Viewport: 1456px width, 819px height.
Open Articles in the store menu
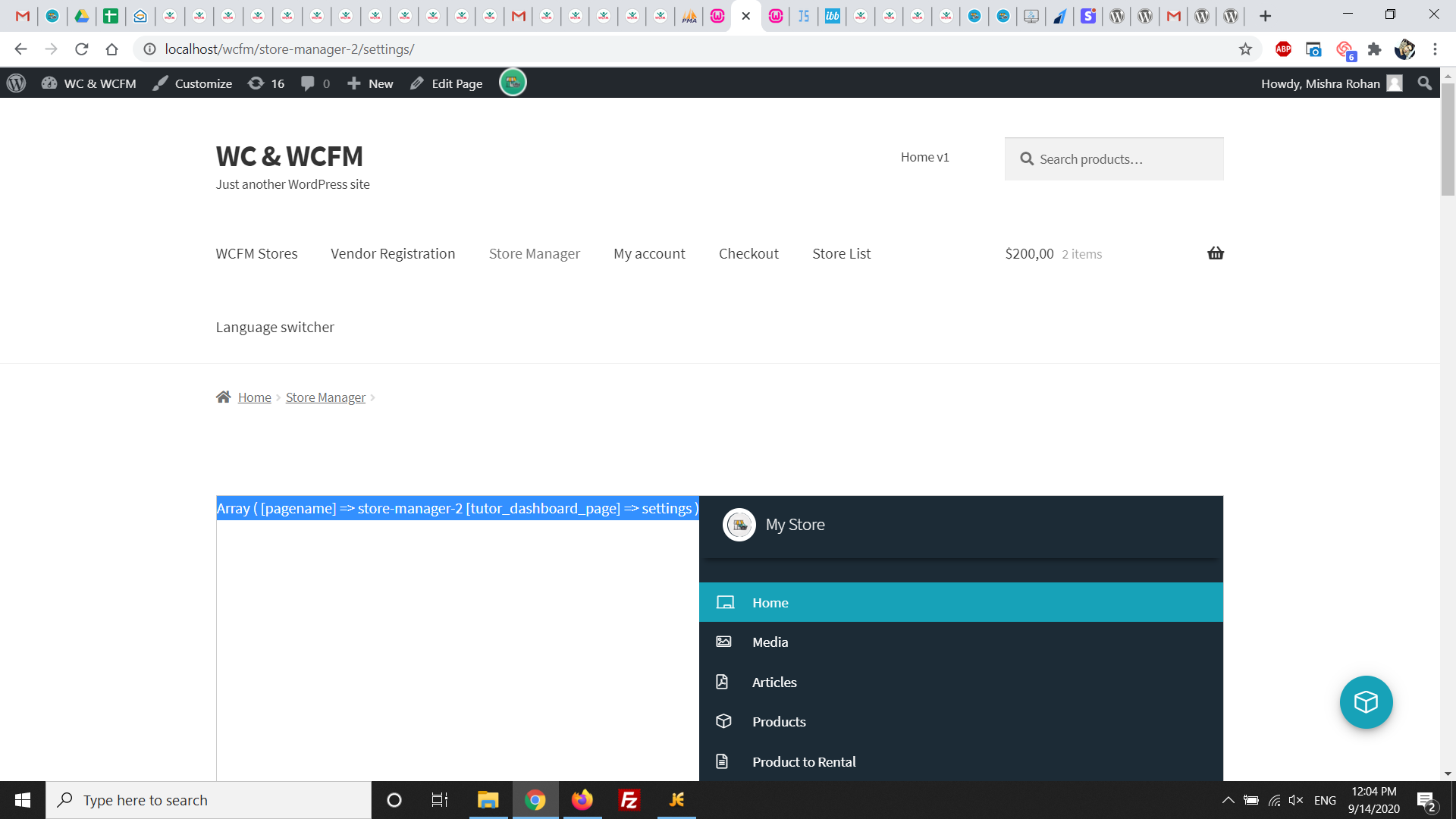tap(961, 682)
